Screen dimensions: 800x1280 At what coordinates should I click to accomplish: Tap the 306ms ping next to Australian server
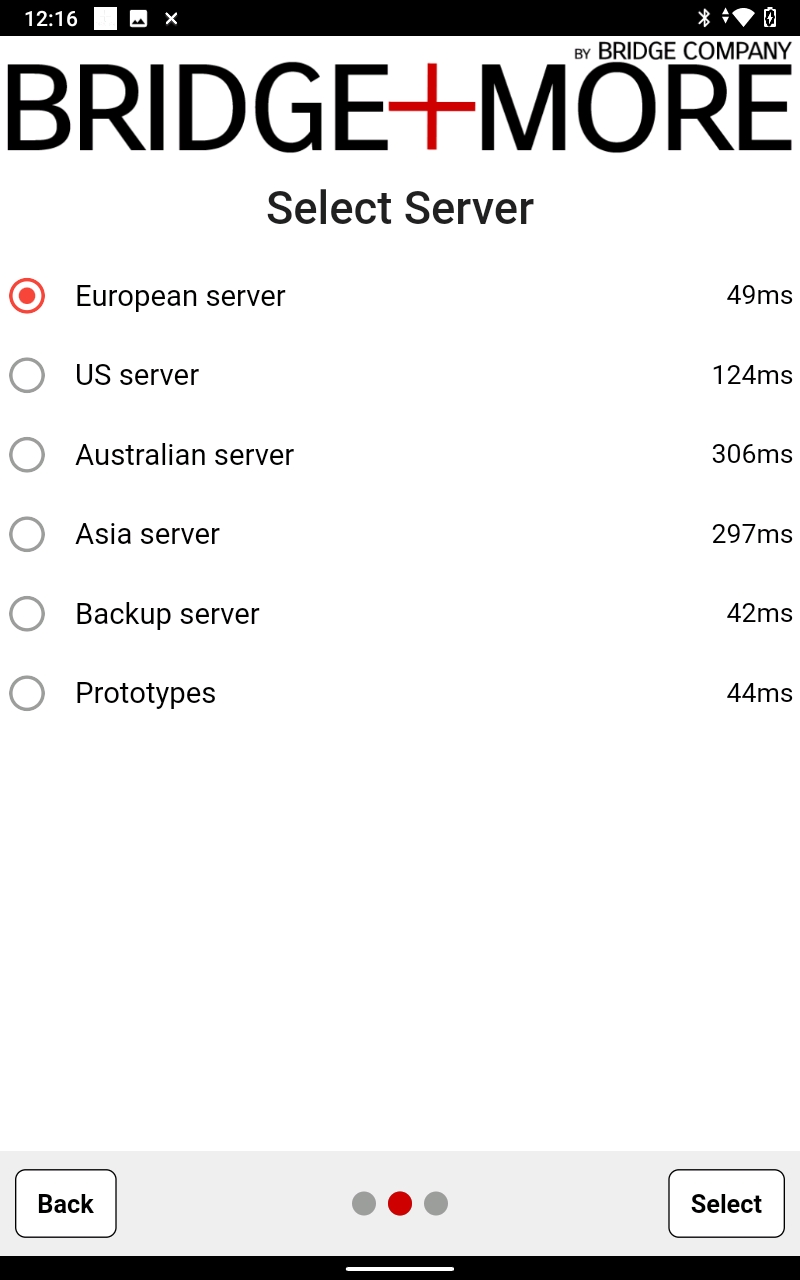pos(752,454)
